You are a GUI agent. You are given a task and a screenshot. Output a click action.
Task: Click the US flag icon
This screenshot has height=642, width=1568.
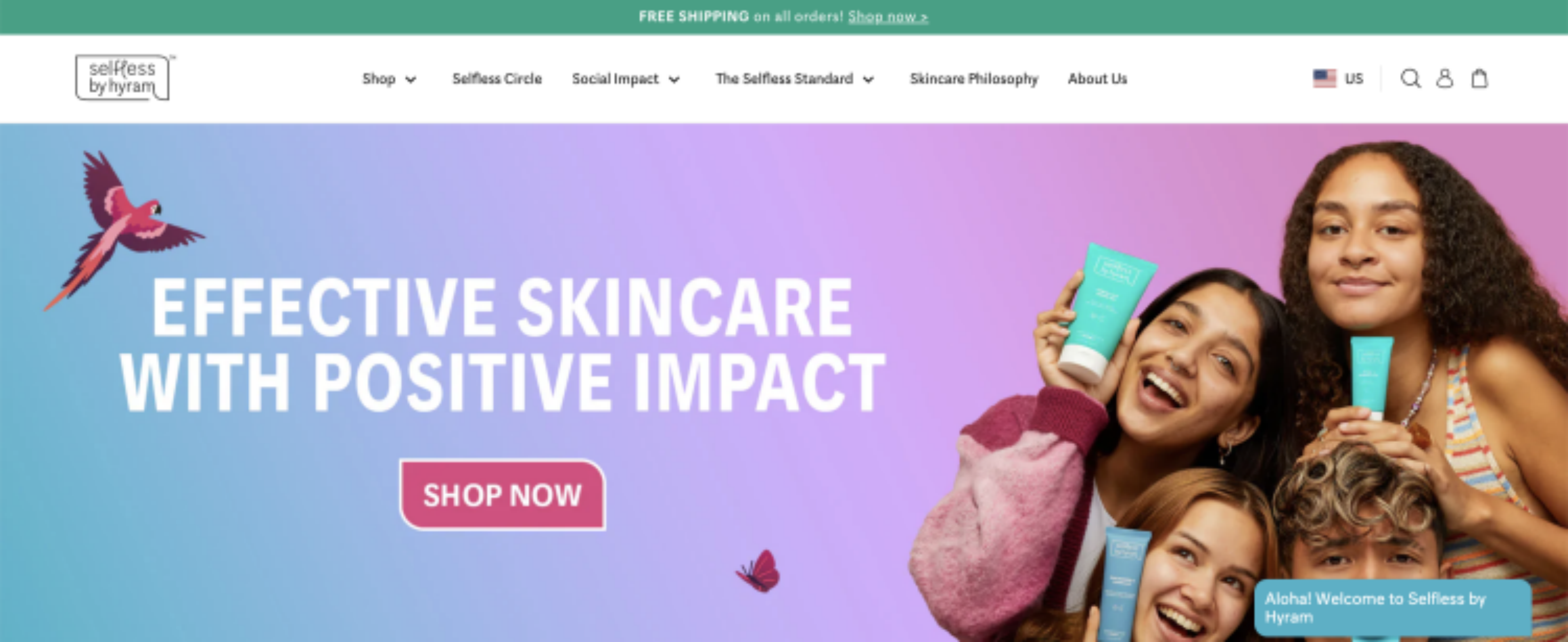(x=1324, y=78)
